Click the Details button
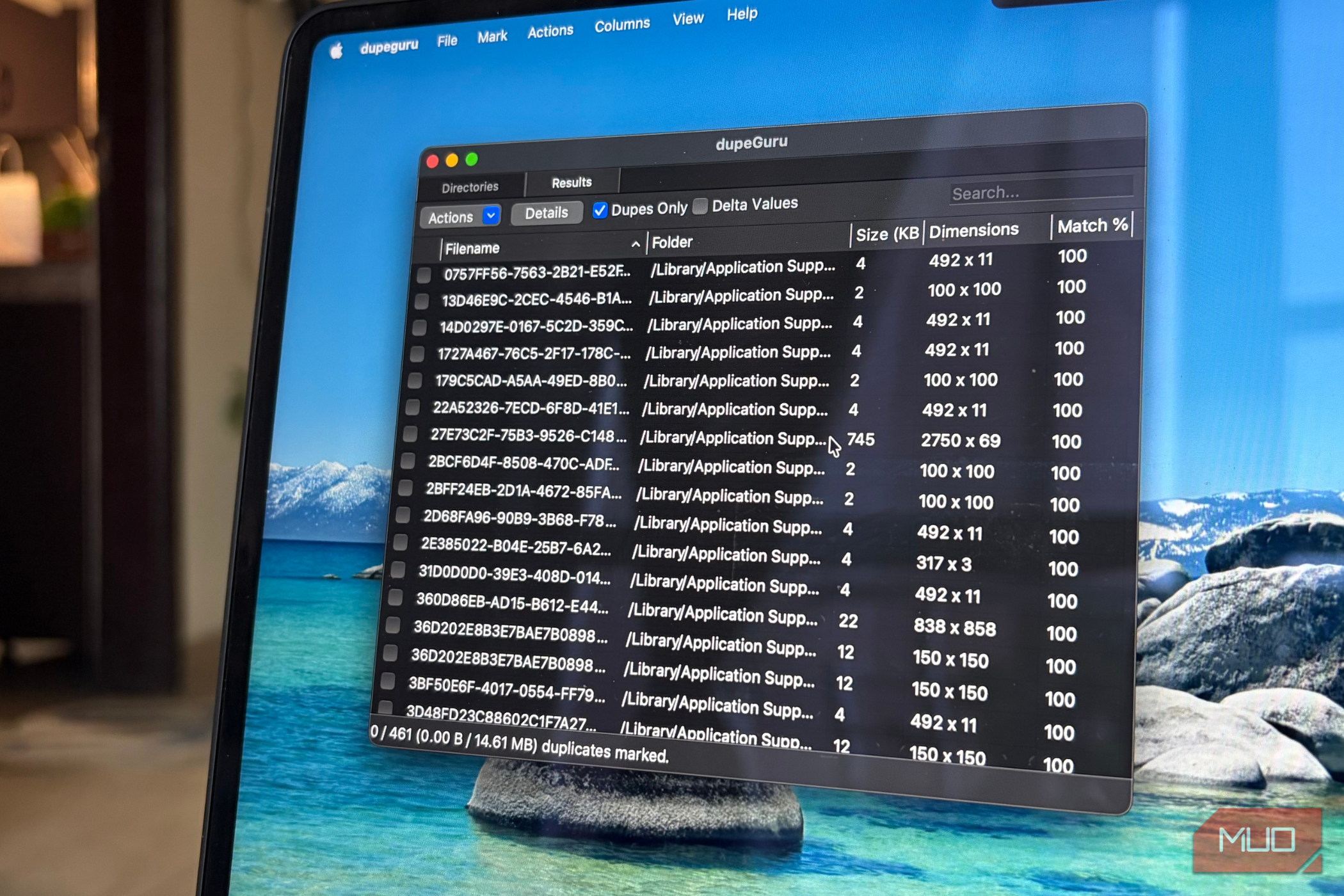The width and height of the screenshot is (1344, 896). (546, 213)
